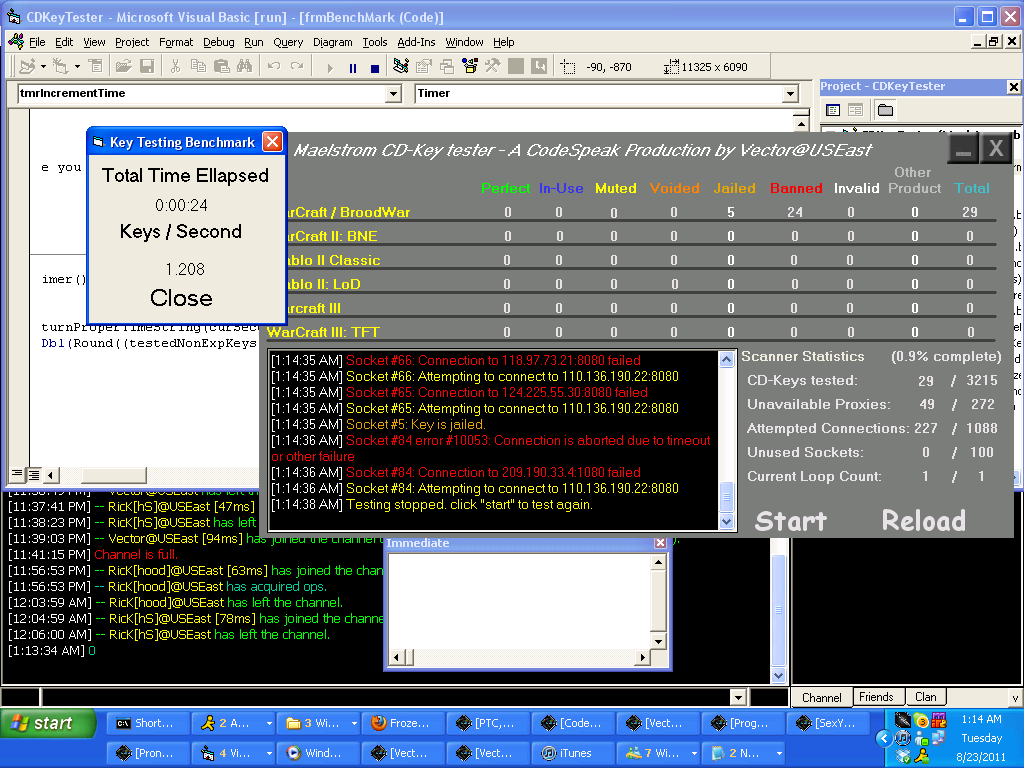The height and width of the screenshot is (768, 1024).
Task: Click the Start (play) debug button
Action: click(330, 67)
